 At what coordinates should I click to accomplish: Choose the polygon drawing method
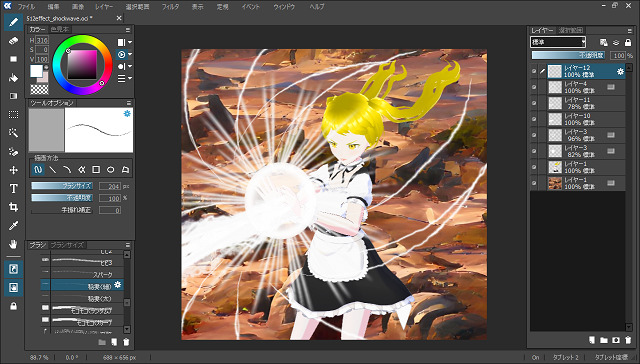[125, 169]
